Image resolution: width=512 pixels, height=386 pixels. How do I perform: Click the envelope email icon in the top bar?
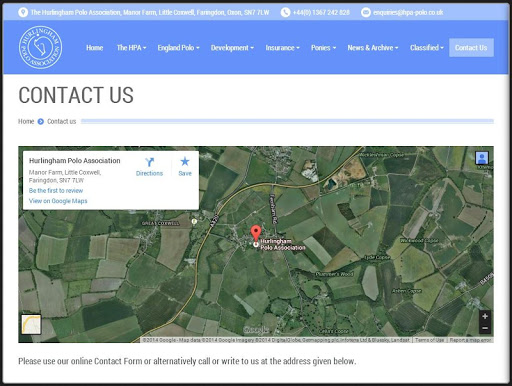coord(366,12)
